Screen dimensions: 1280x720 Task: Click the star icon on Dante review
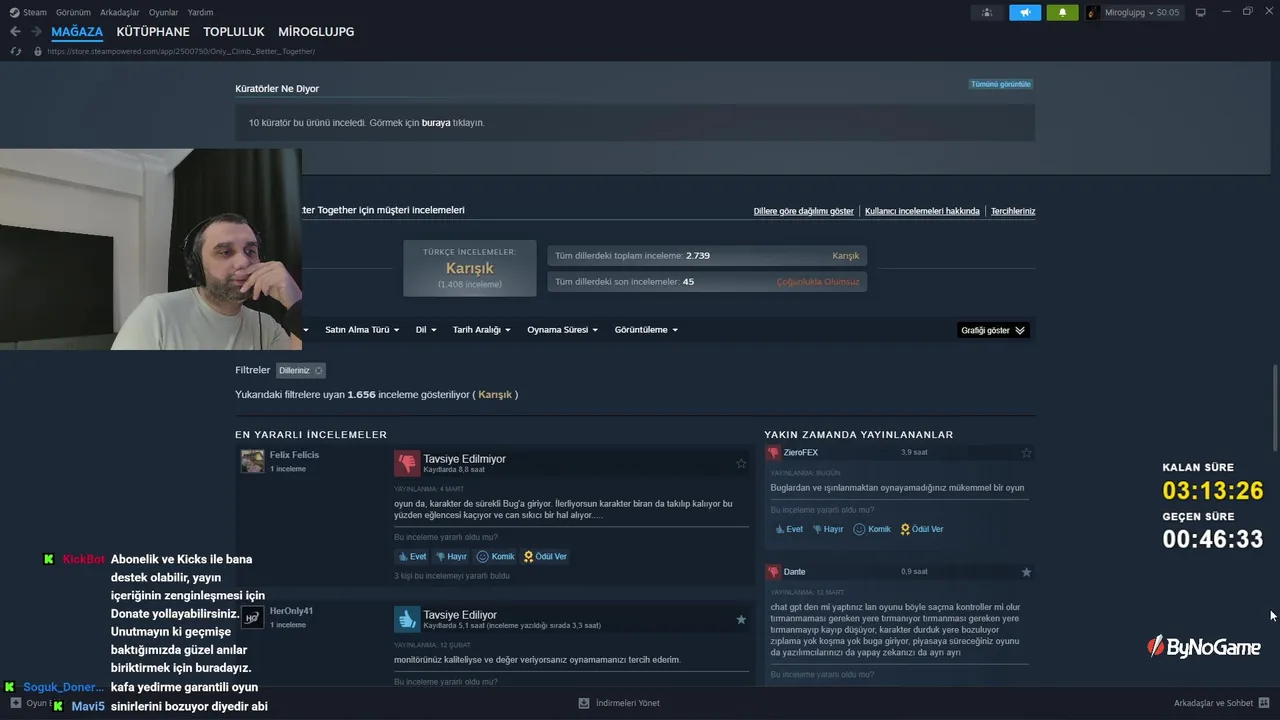coord(1026,572)
